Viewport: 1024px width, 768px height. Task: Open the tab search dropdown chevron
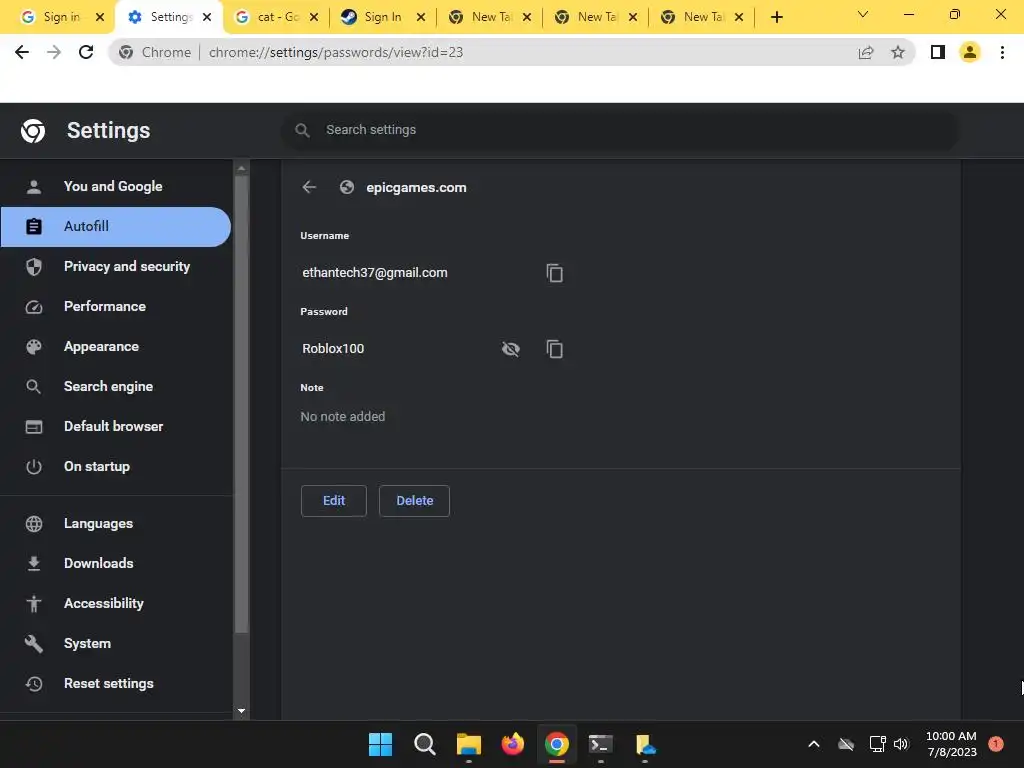pyautogui.click(x=863, y=14)
